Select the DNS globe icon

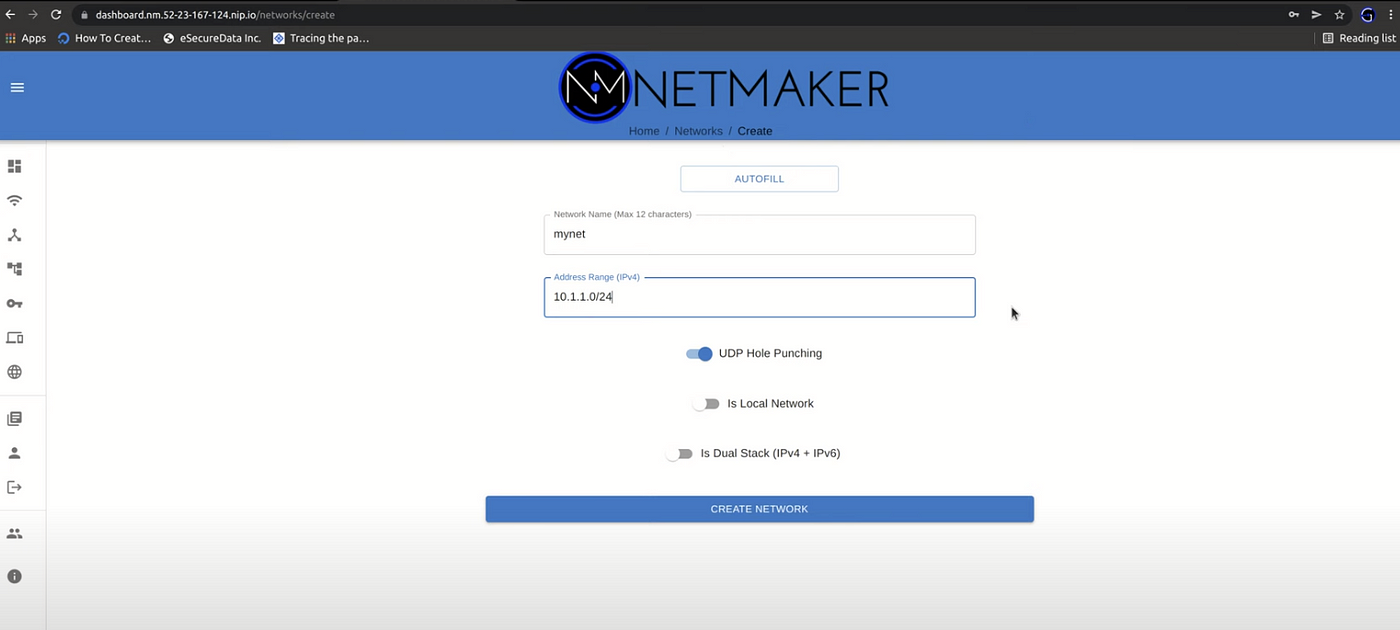click(x=14, y=371)
